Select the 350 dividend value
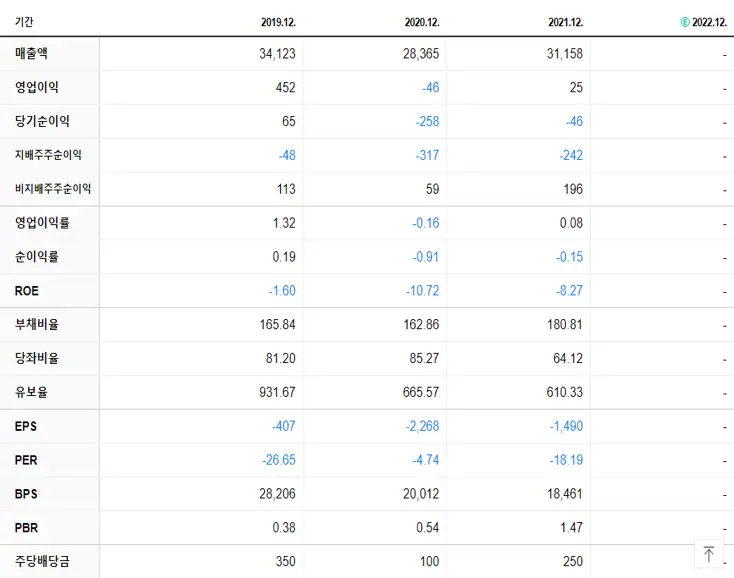Image resolution: width=734 pixels, height=578 pixels. 286,562
